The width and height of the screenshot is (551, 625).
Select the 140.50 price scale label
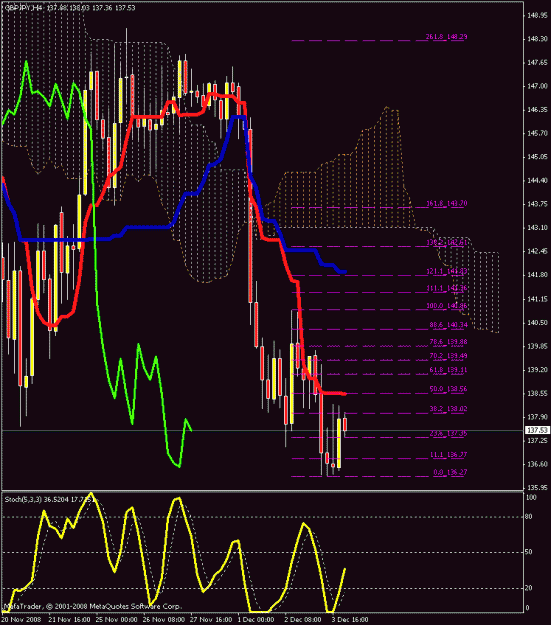[x=537, y=322]
